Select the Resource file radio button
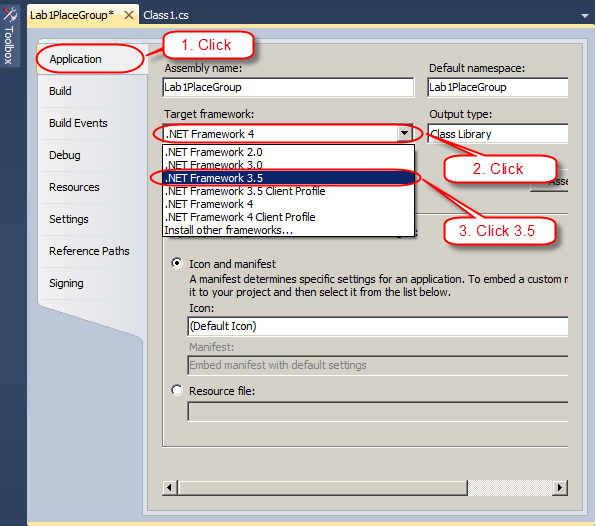 177,390
